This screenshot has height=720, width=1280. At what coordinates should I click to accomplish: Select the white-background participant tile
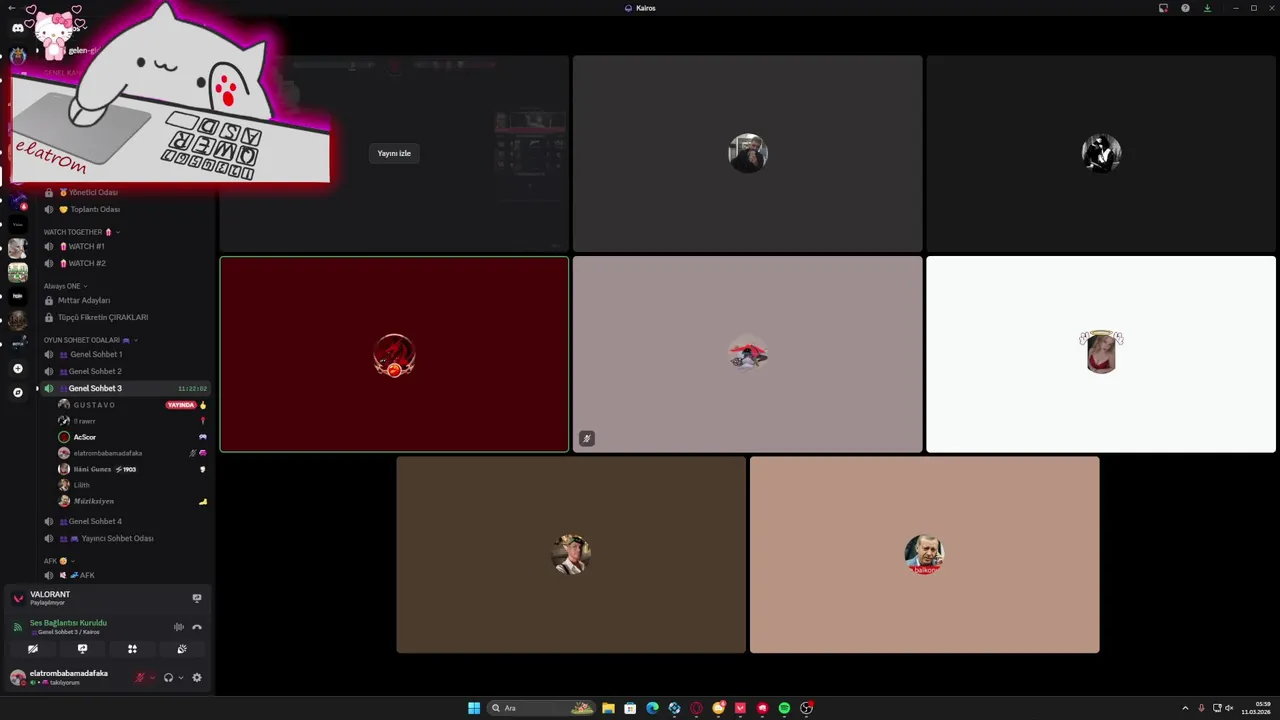pos(1101,354)
